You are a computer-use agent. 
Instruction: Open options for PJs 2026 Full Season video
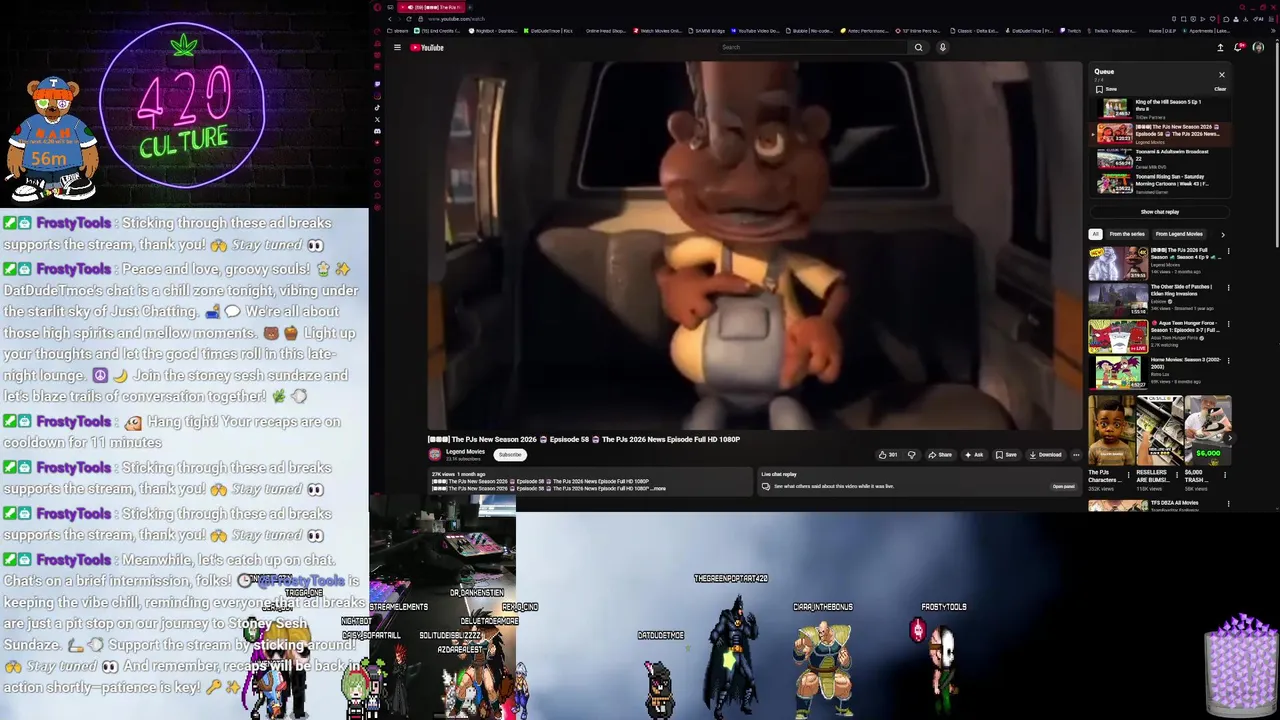[1228, 251]
